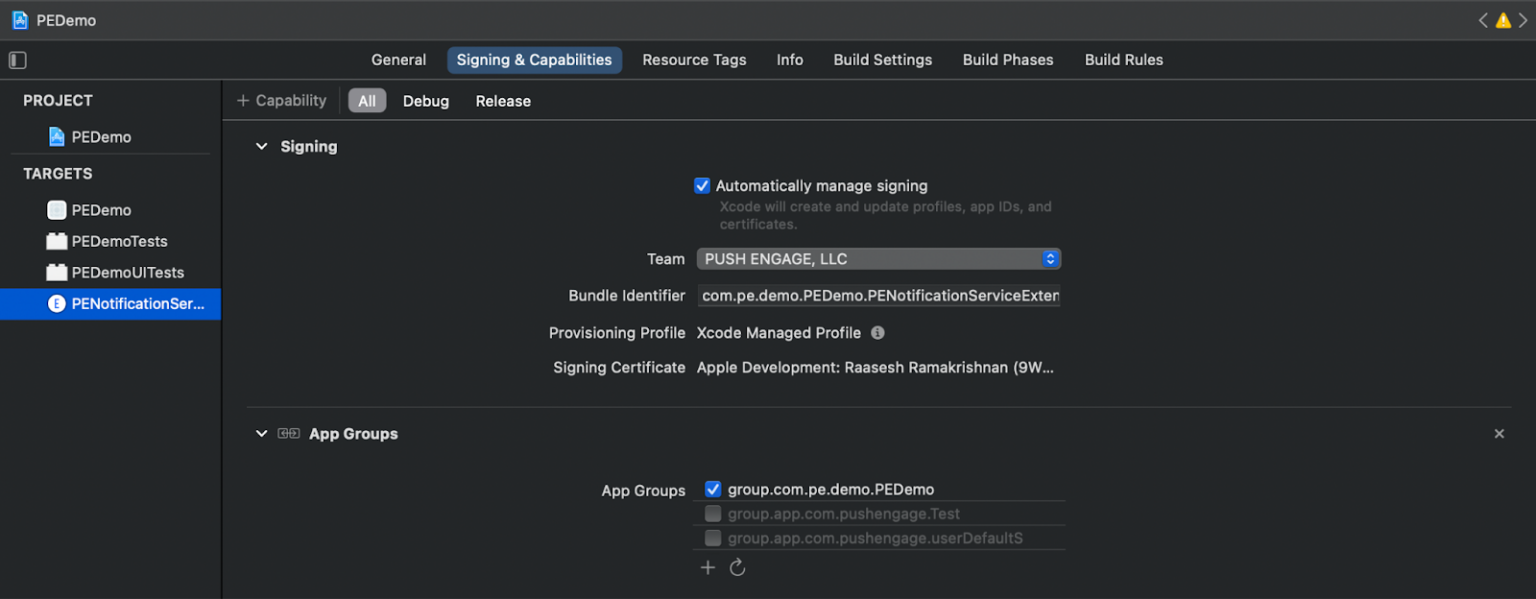Uncheck the group.com.pe.demo.PEDemo app group

713,489
